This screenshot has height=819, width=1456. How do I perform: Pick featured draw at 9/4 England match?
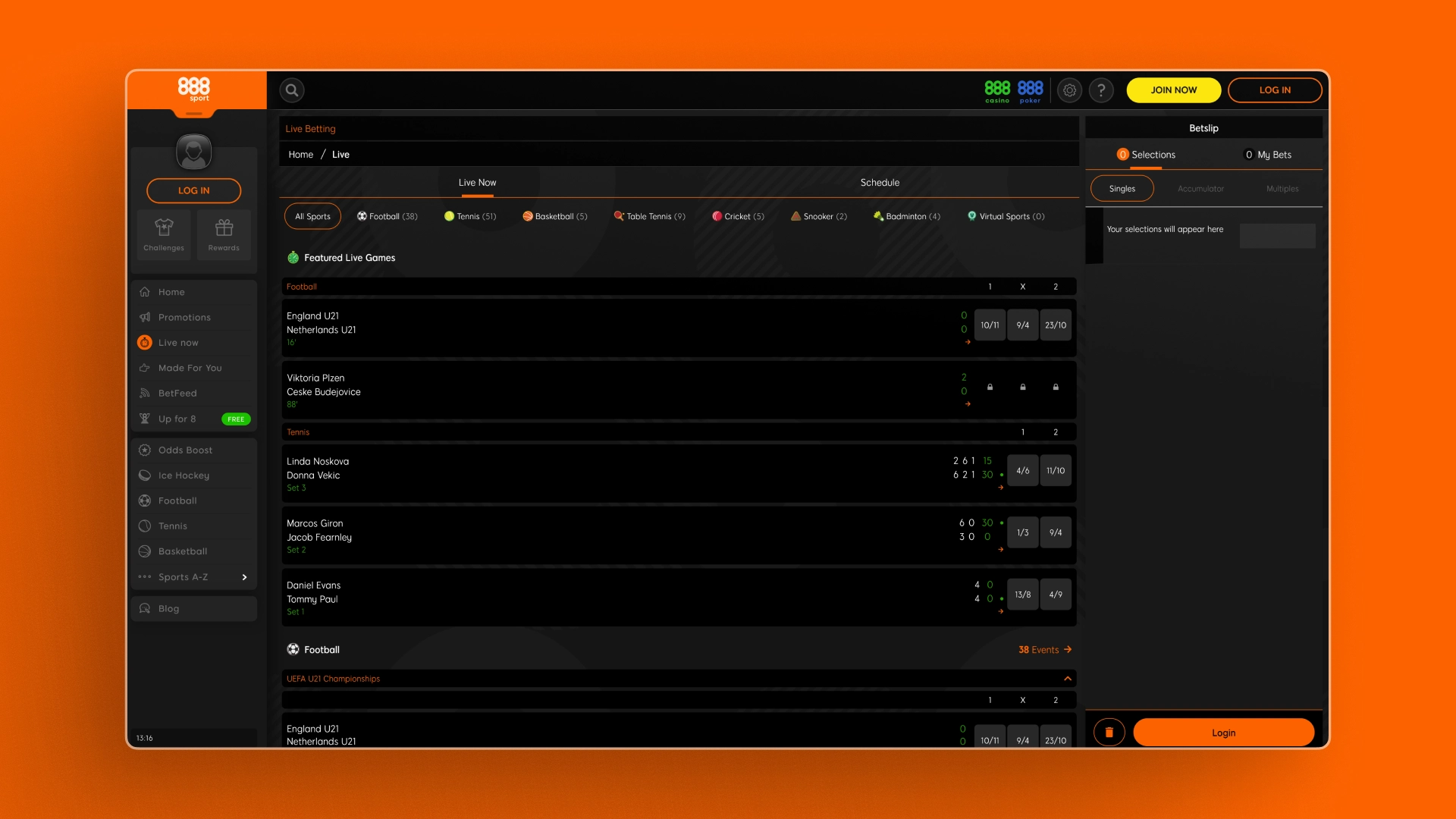point(1023,325)
